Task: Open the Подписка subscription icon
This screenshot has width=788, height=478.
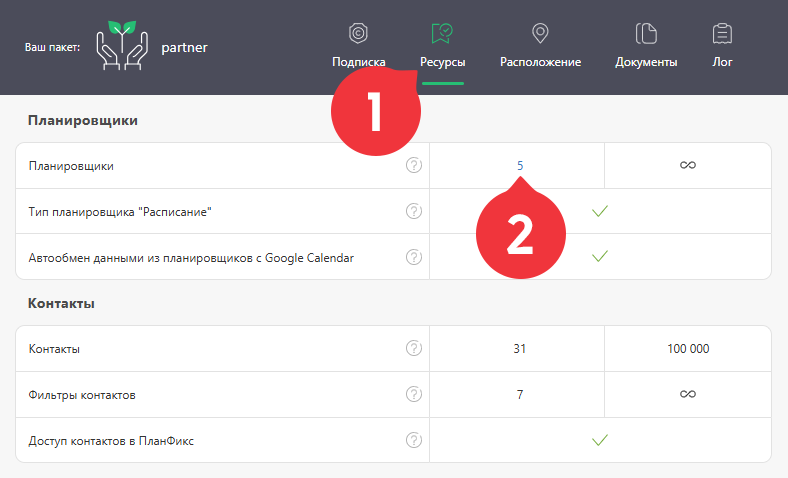Action: (x=358, y=34)
